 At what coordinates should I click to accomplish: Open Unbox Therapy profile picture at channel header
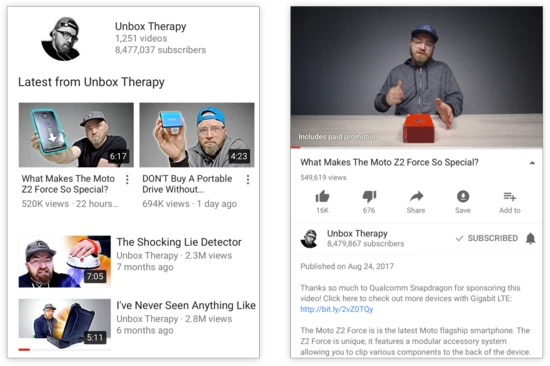[x=62, y=39]
